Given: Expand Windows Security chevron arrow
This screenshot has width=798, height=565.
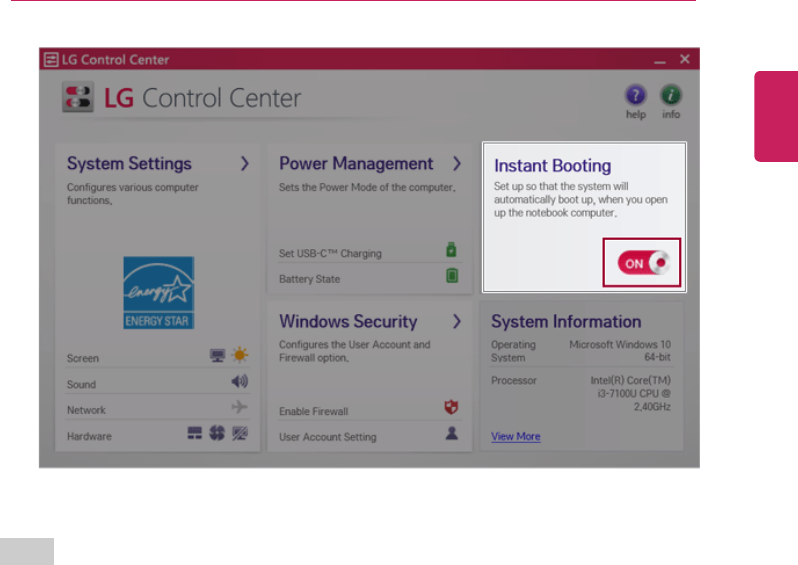Looking at the screenshot, I should pyautogui.click(x=457, y=321).
